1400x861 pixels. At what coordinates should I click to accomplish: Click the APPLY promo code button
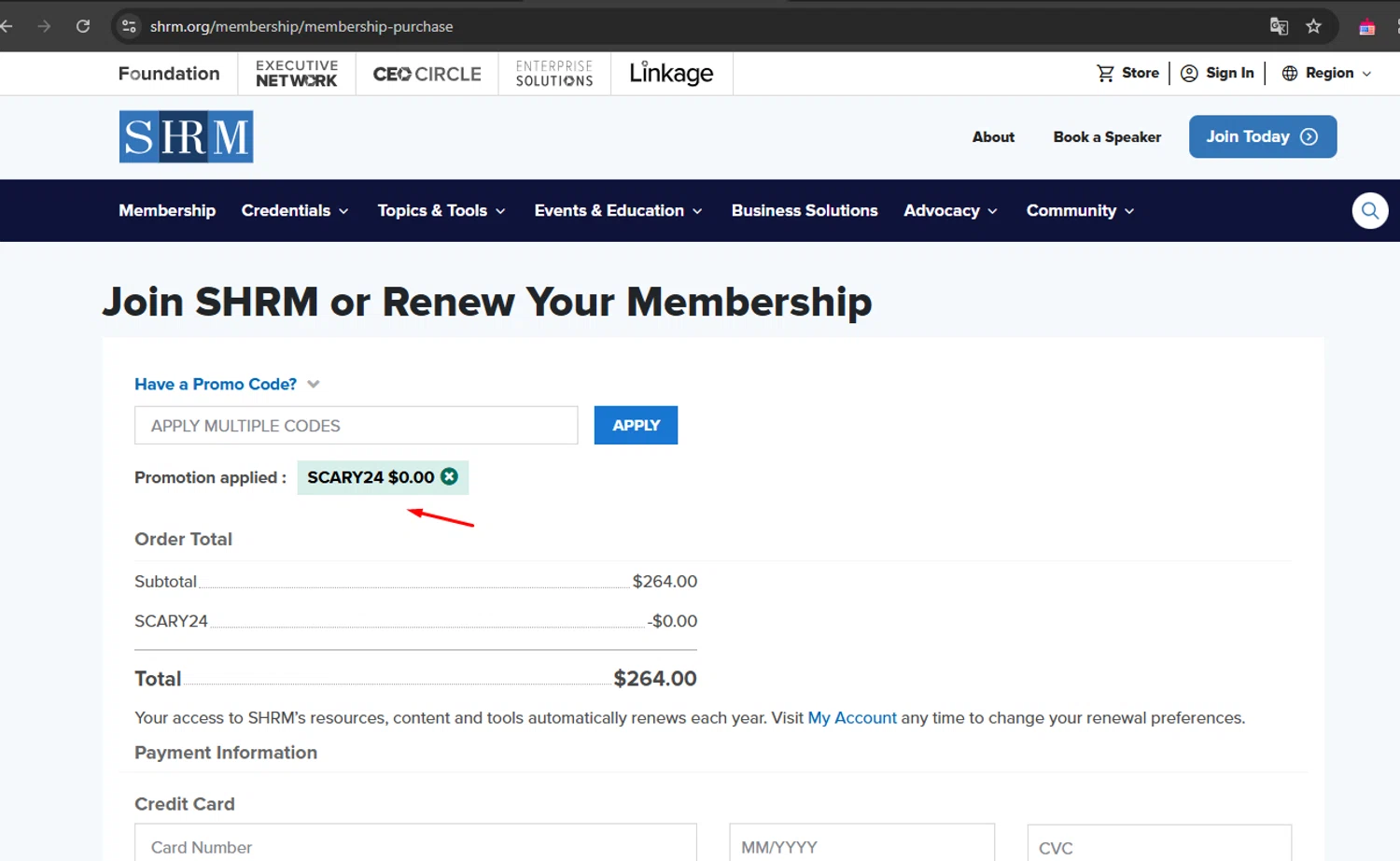pos(636,425)
